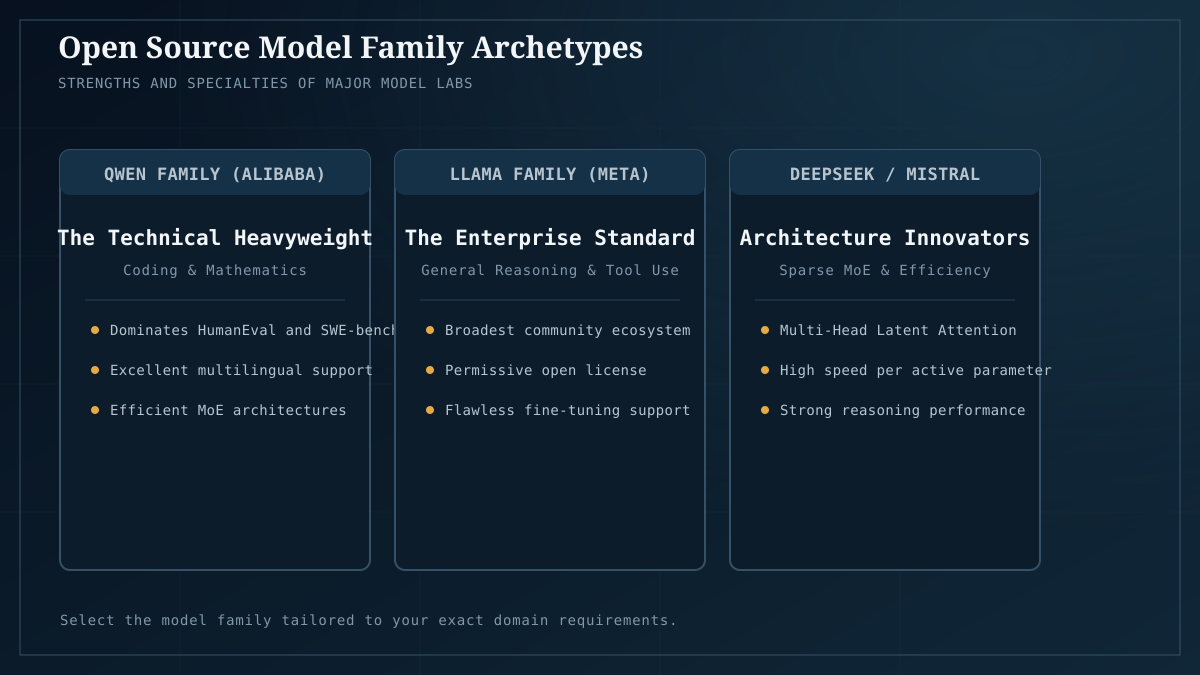Click the bullet dot beside Dominates HumanEval
The image size is (1200, 675).
click(x=95, y=330)
